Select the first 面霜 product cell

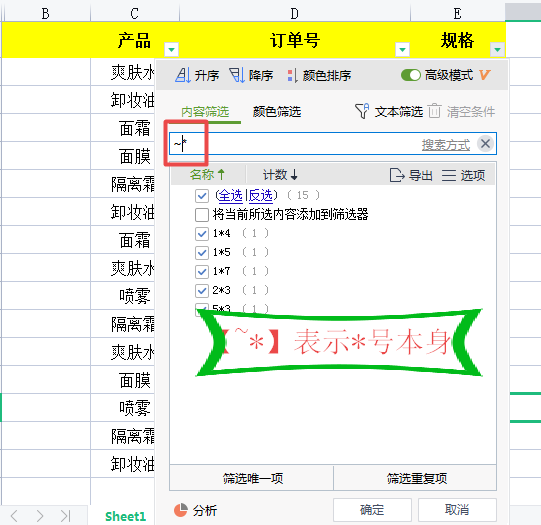(122, 128)
